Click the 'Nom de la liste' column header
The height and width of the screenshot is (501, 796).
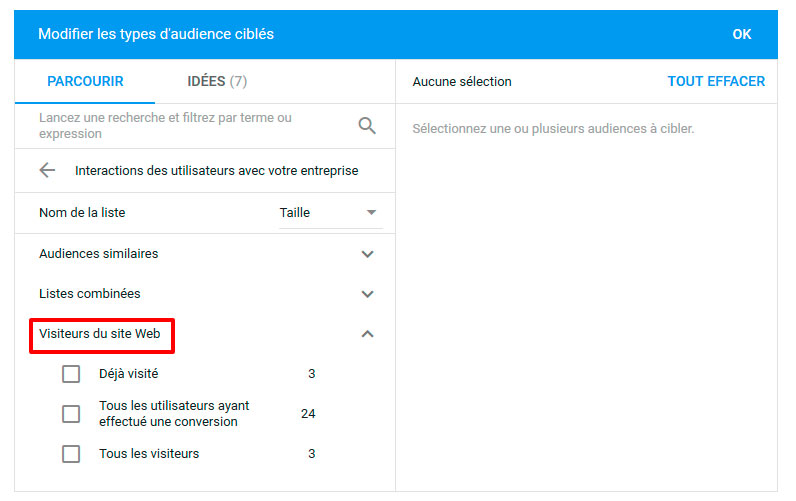82,213
